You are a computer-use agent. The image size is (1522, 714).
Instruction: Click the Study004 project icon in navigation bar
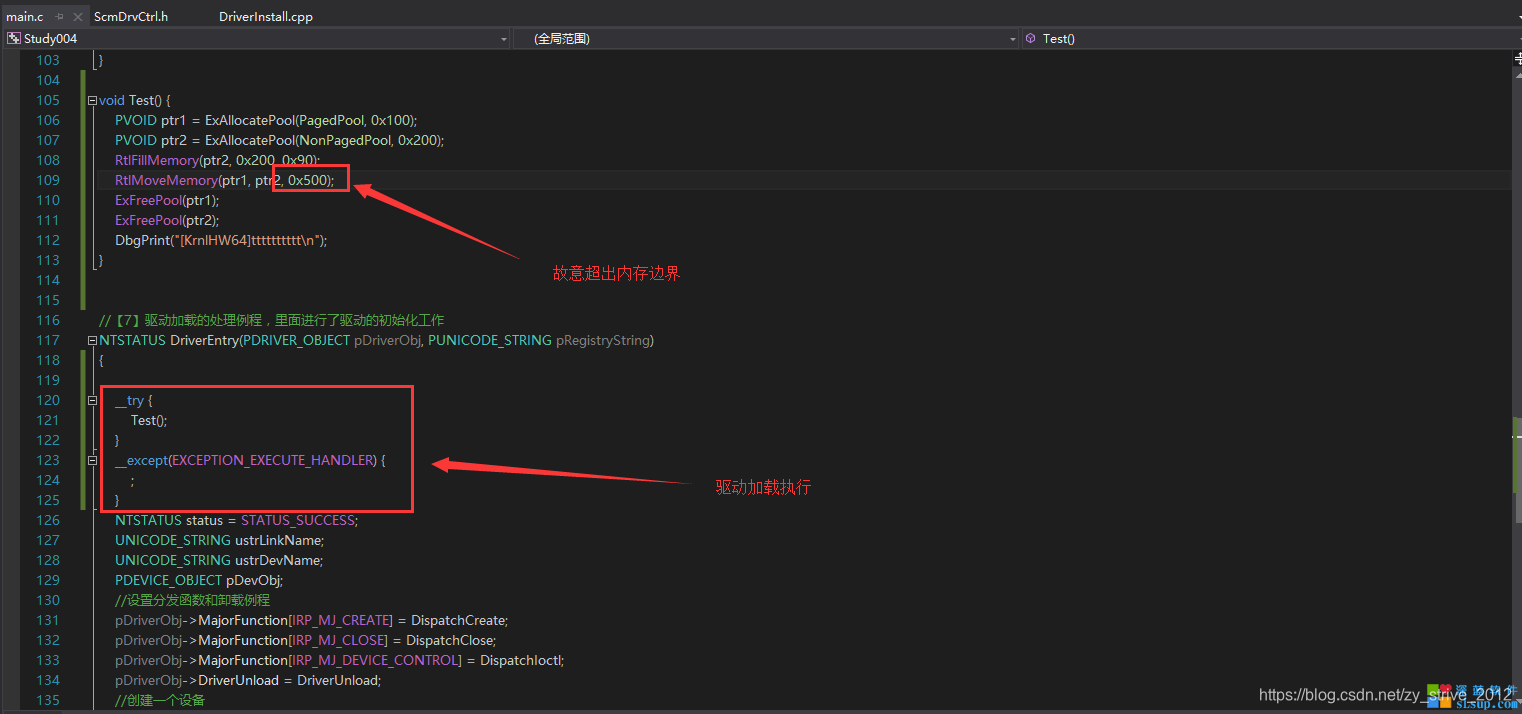click(13, 39)
